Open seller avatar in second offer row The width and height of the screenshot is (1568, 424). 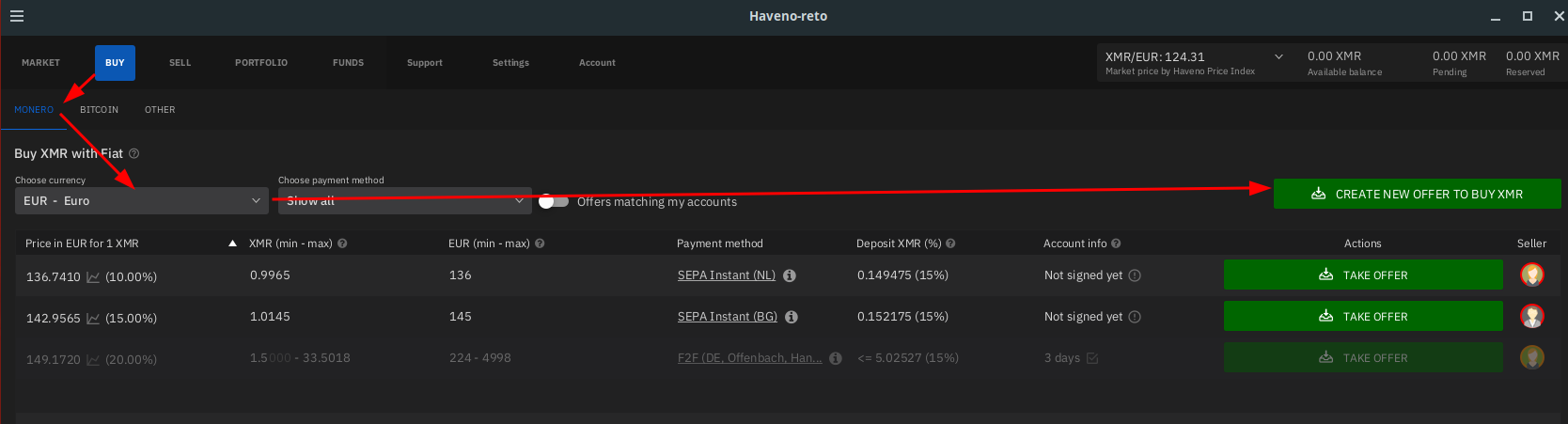1532,316
